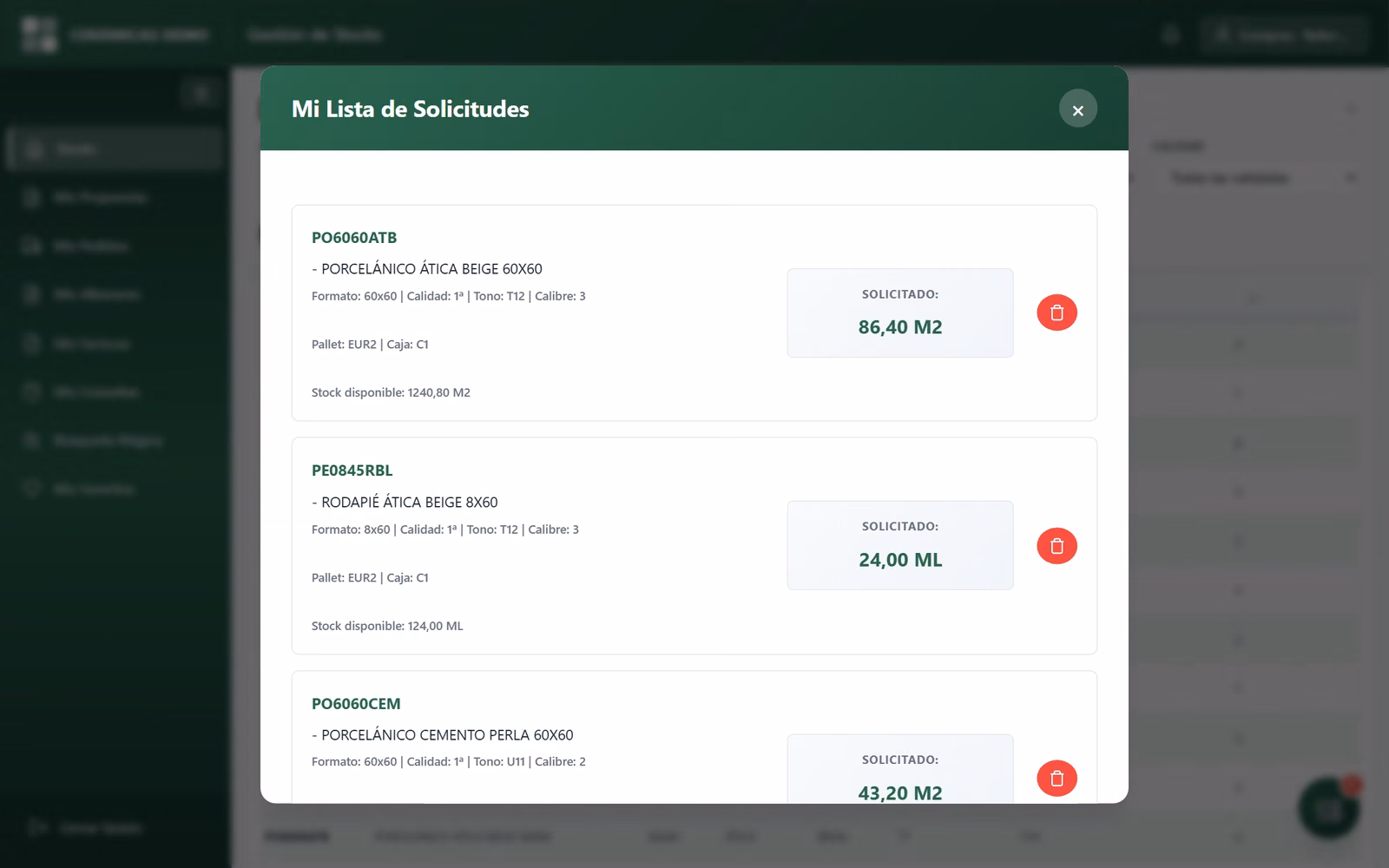Collapse the sidebar with its toggle button
This screenshot has width=1389, height=868.
point(201,93)
